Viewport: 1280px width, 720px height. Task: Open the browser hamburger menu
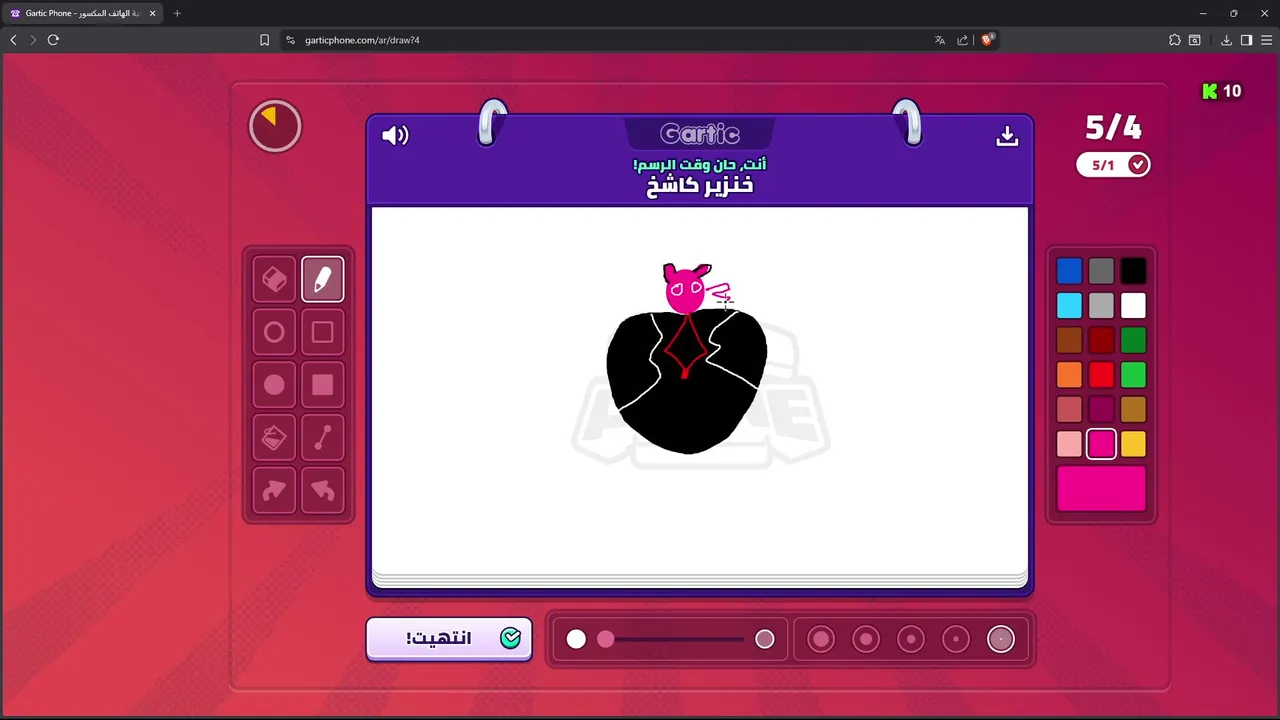[1266, 40]
